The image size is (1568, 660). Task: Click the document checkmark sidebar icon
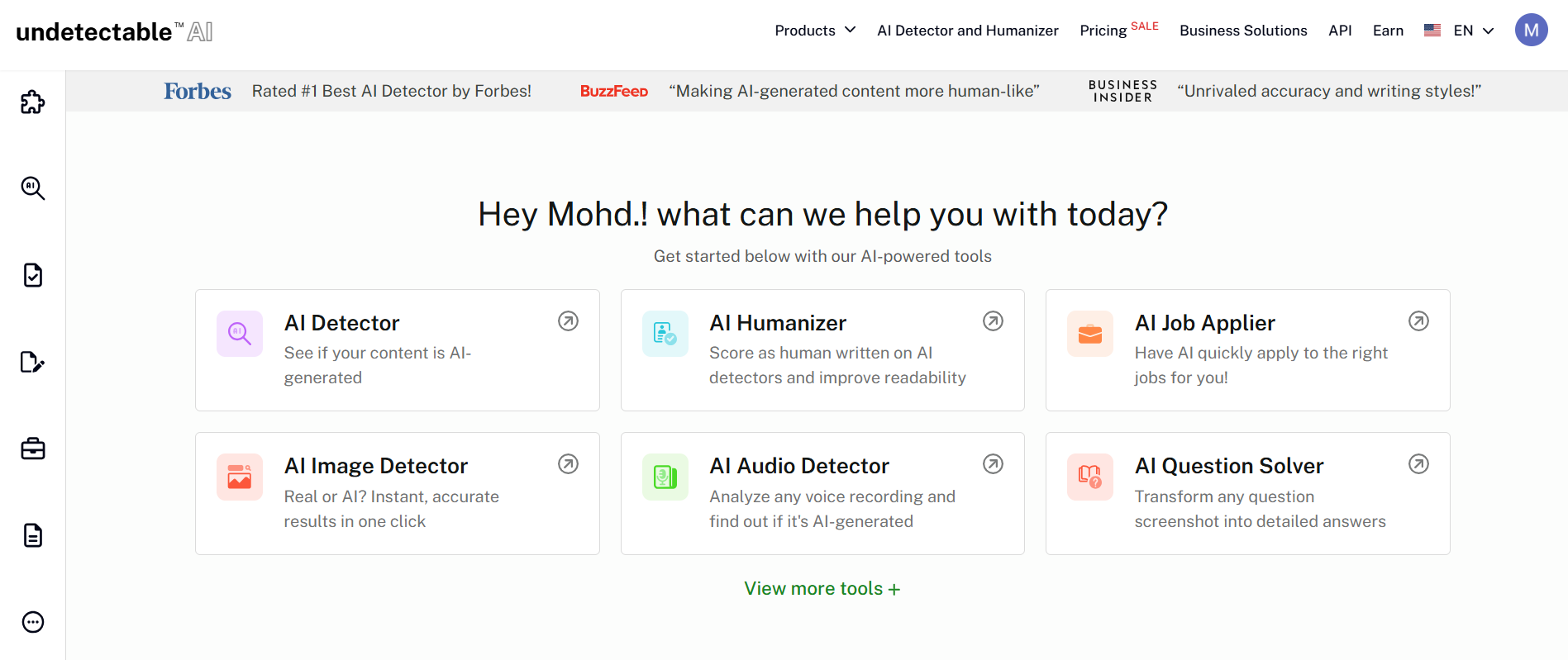click(x=32, y=275)
